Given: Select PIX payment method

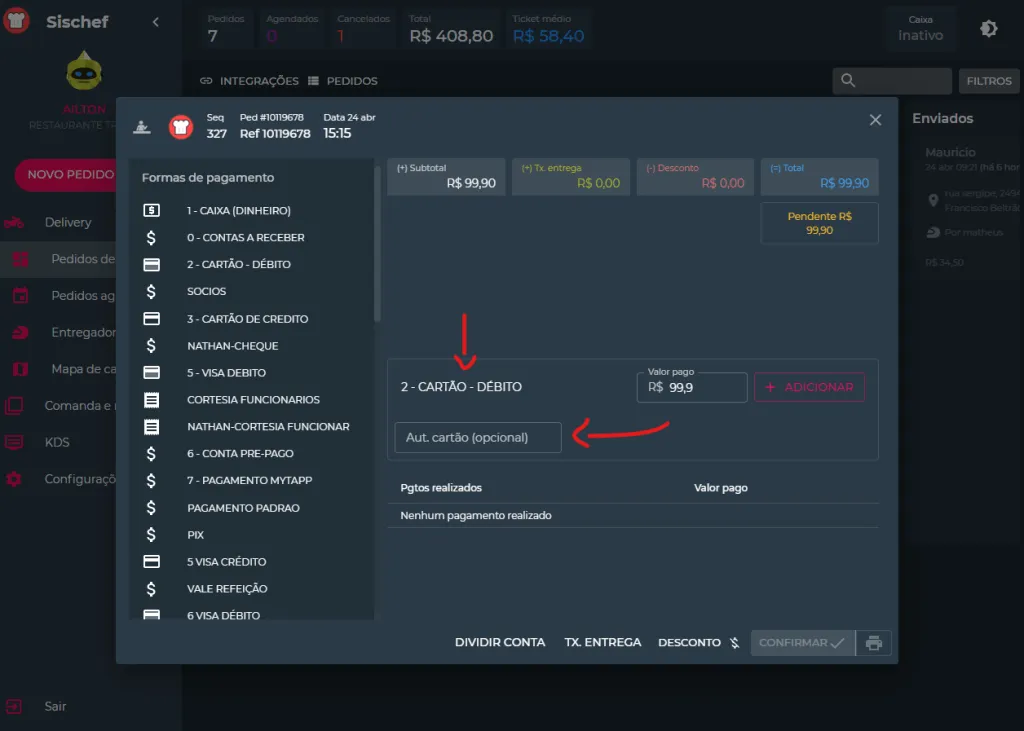Looking at the screenshot, I should pos(252,535).
